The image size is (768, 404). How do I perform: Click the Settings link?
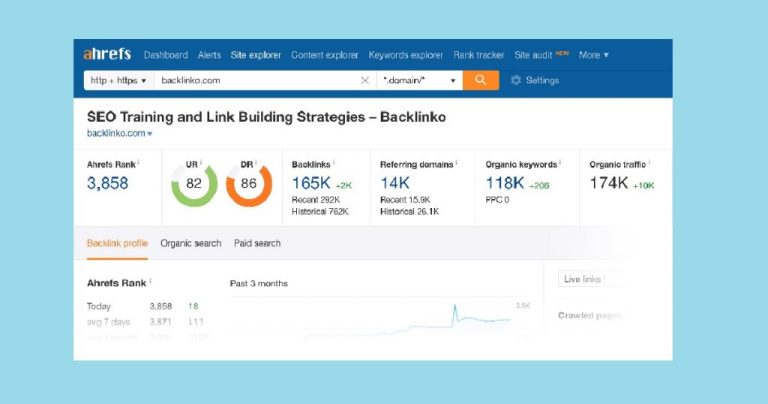542,80
